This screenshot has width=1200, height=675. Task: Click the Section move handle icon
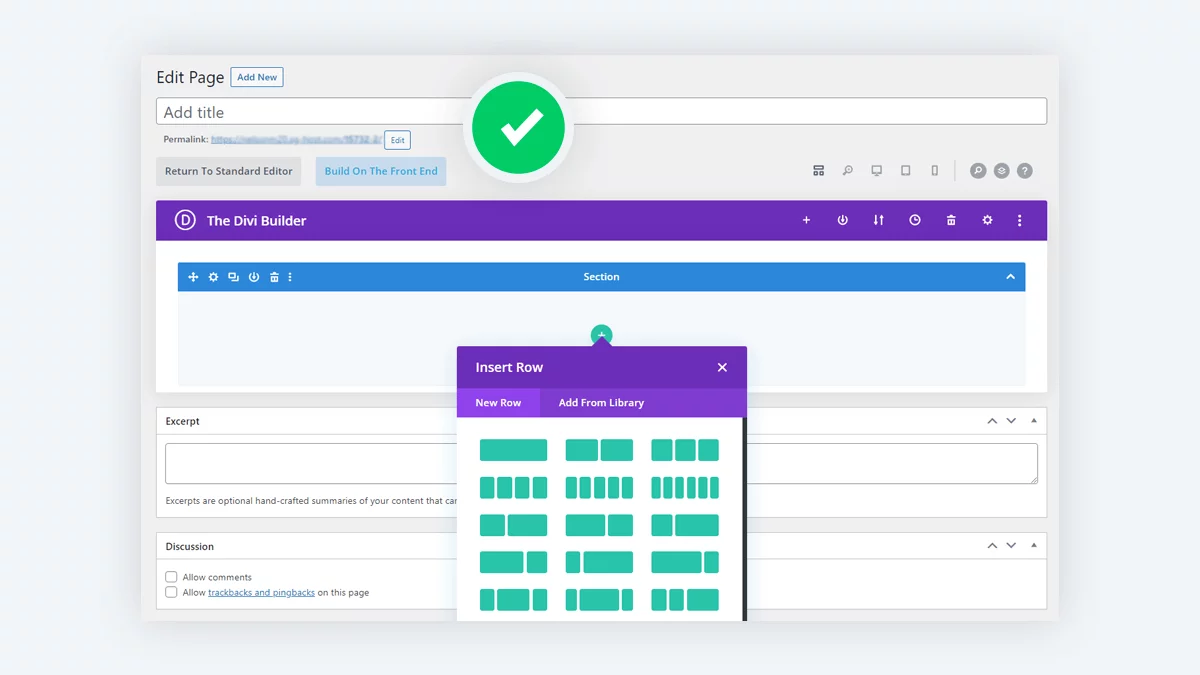pyautogui.click(x=193, y=277)
